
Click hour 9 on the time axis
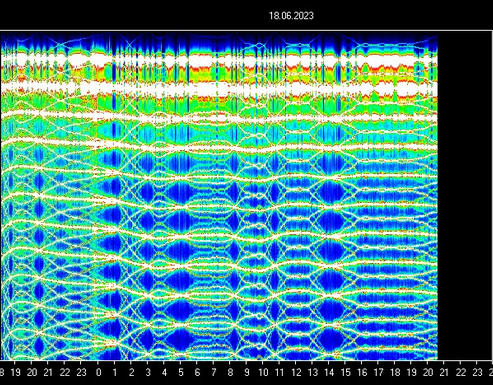click(247, 372)
